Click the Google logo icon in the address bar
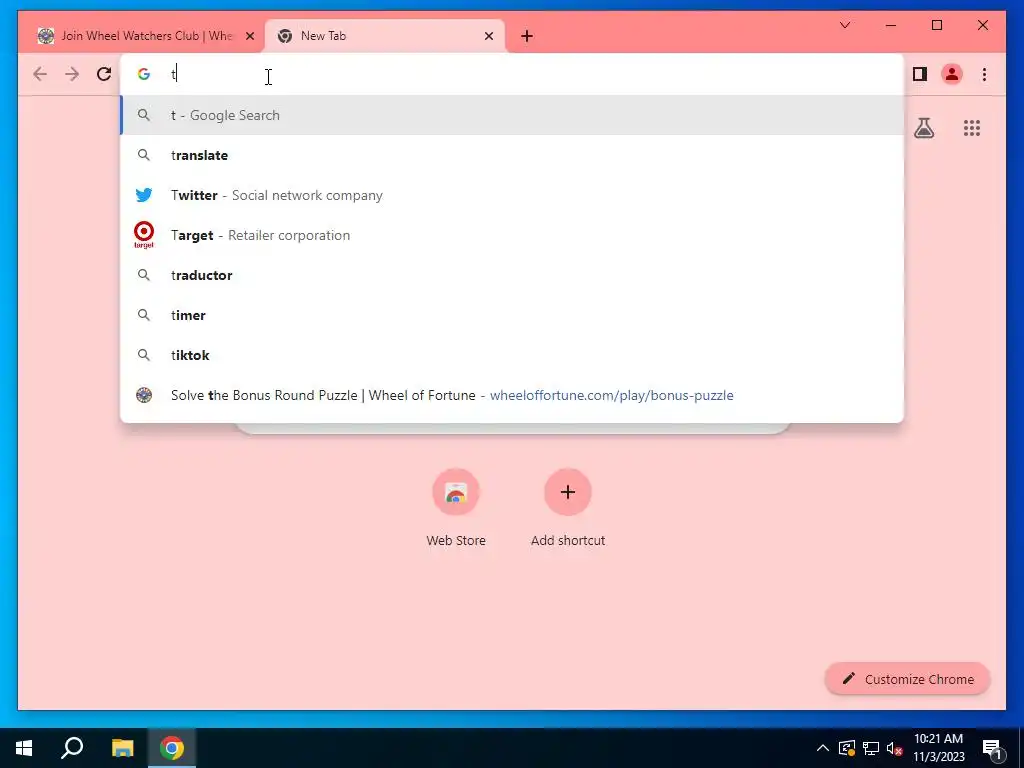This screenshot has width=1024, height=768. pos(144,74)
